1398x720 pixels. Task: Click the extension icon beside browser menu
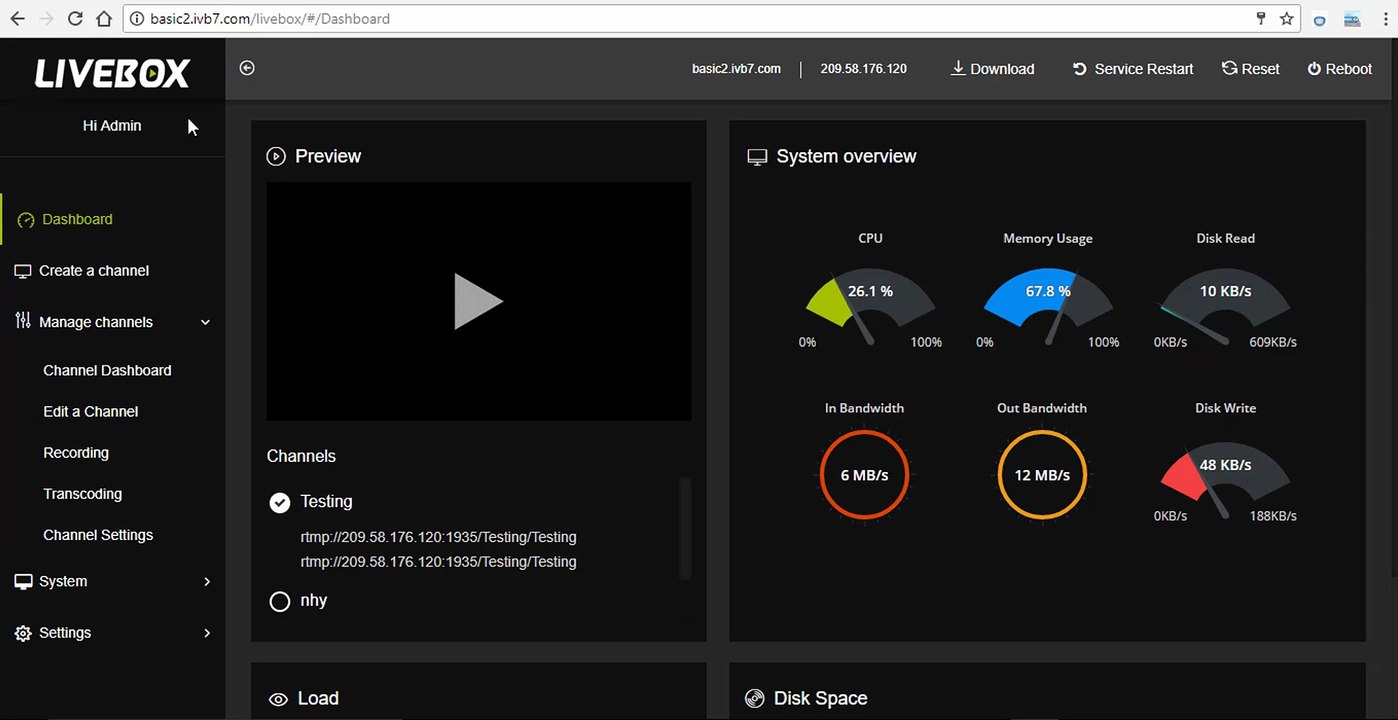point(1353,19)
